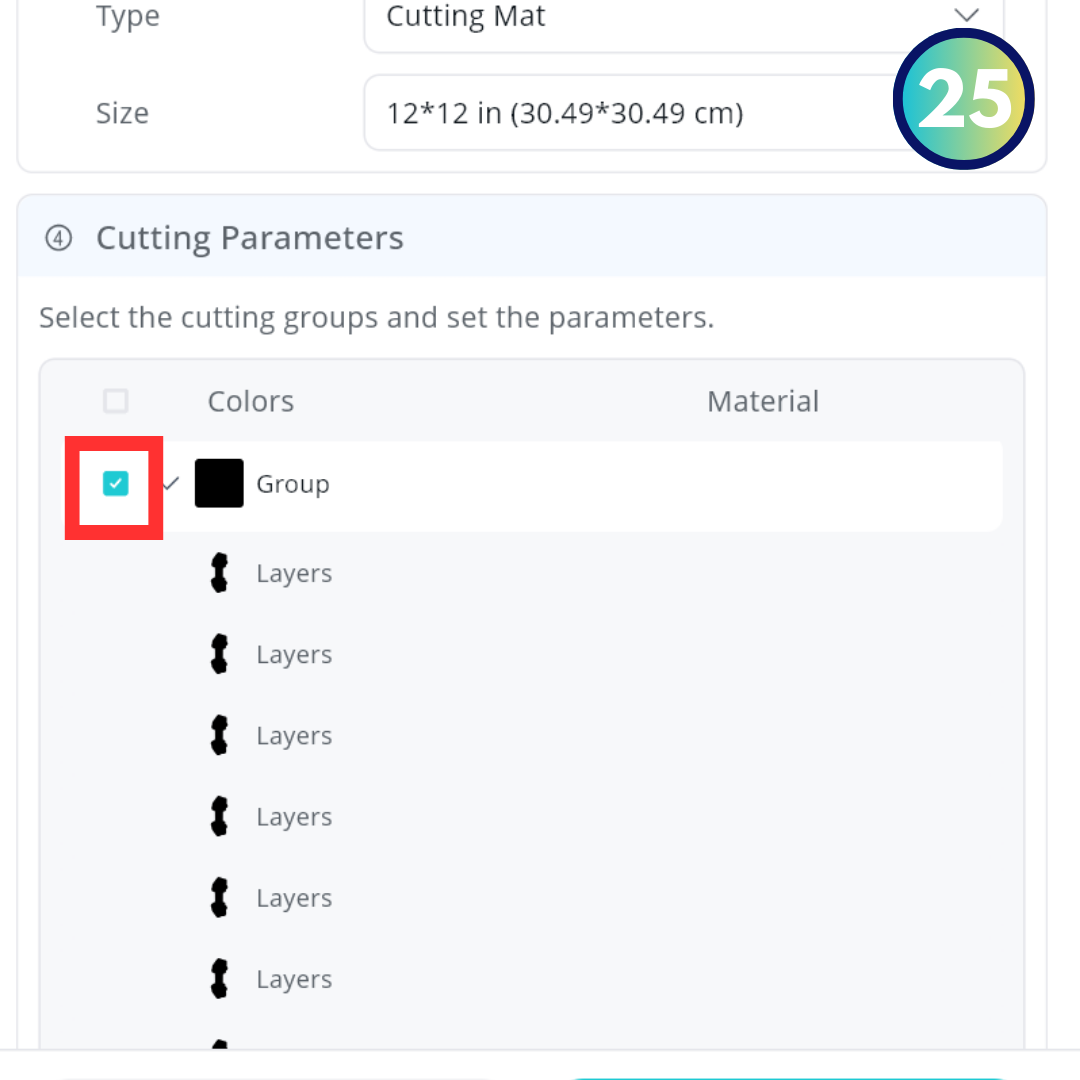Collapse the Group row chevron
Viewport: 1080px width, 1080px height.
[x=172, y=484]
